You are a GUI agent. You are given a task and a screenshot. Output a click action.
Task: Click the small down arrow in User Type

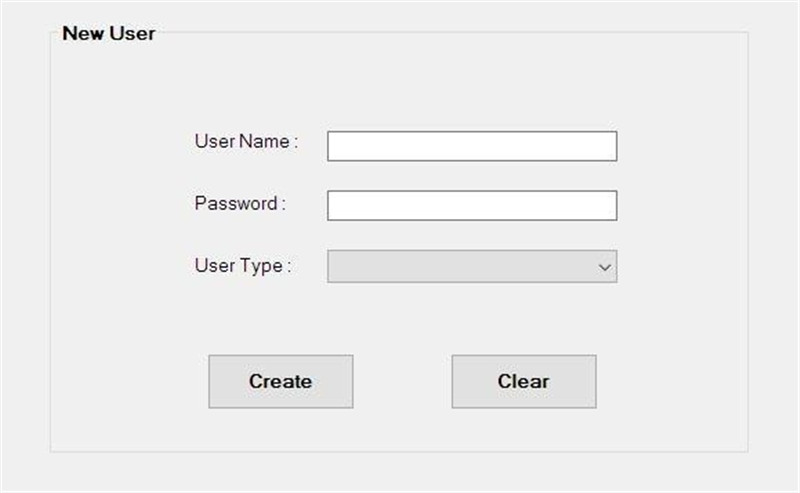(605, 267)
